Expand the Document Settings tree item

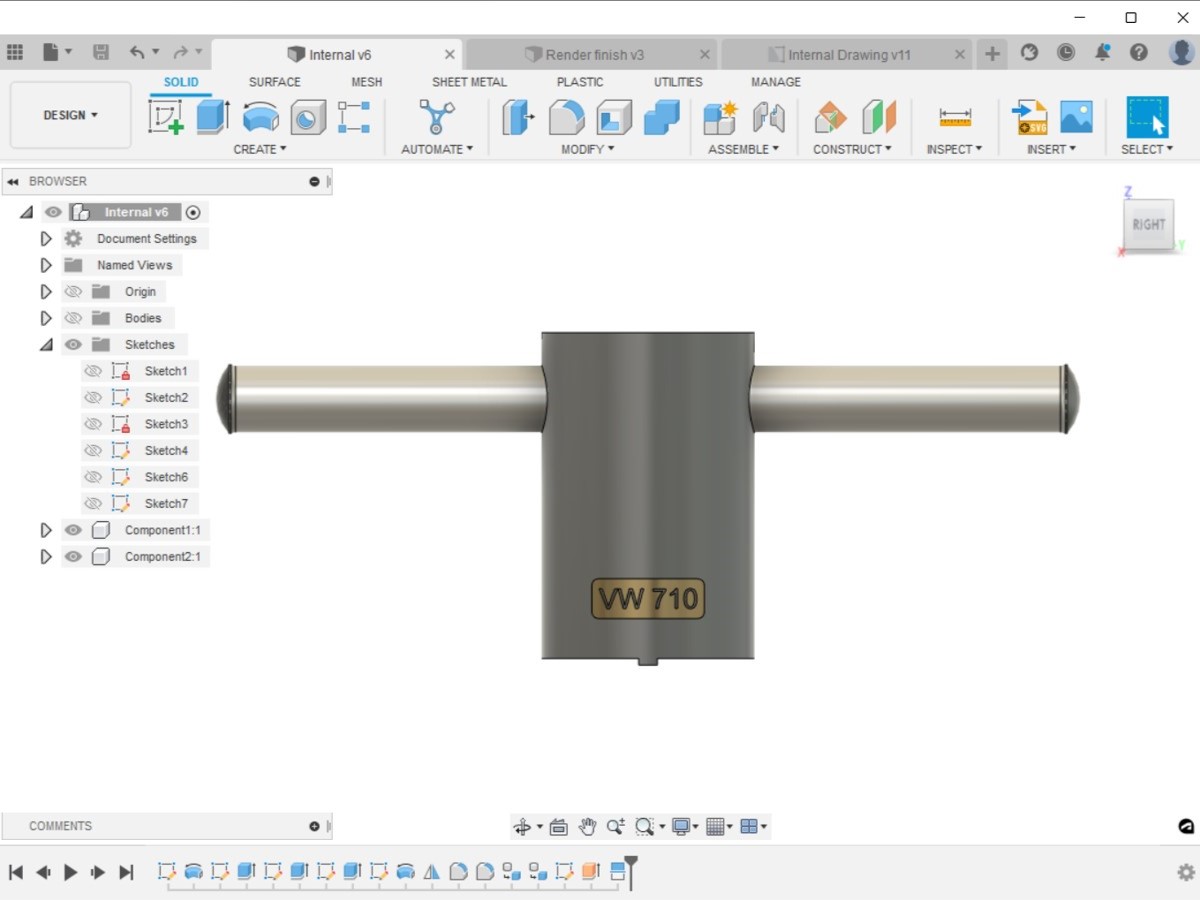click(45, 238)
